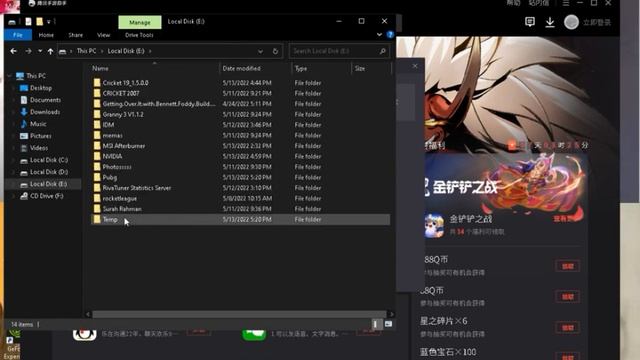640x360 pixels.
Task: Open File Explorer help icon
Action: [390, 35]
